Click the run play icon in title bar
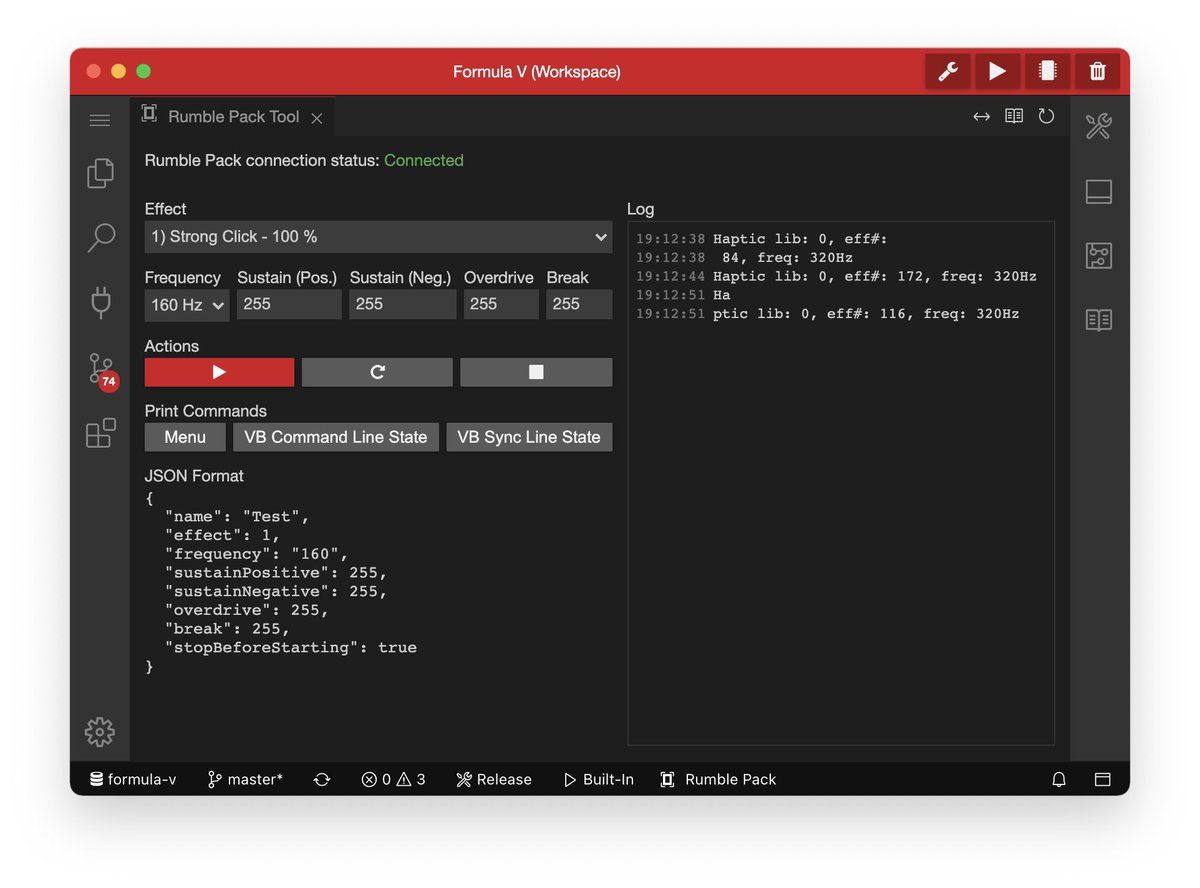1200x888 pixels. tap(997, 71)
